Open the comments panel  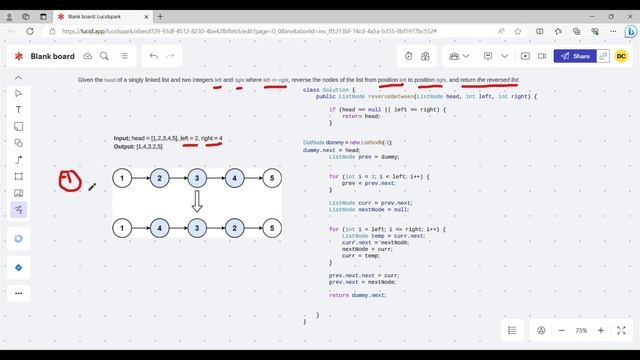488,56
